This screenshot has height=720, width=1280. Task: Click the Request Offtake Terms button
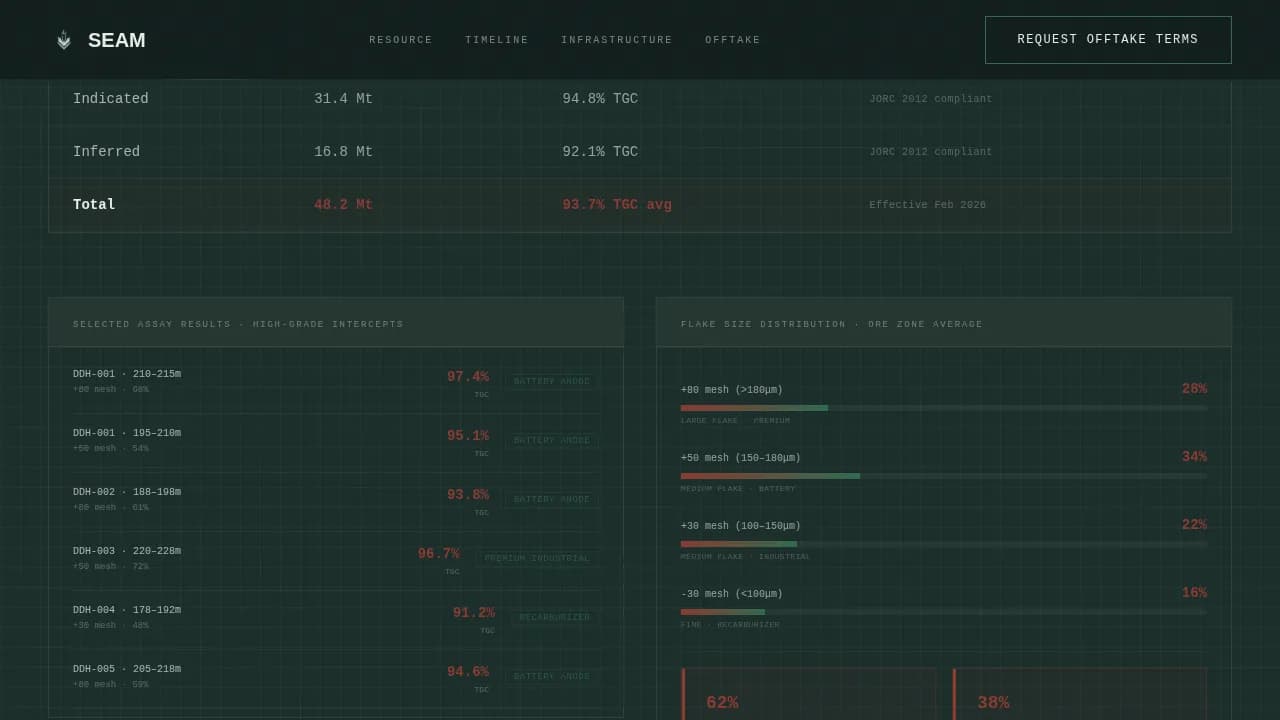[1108, 40]
